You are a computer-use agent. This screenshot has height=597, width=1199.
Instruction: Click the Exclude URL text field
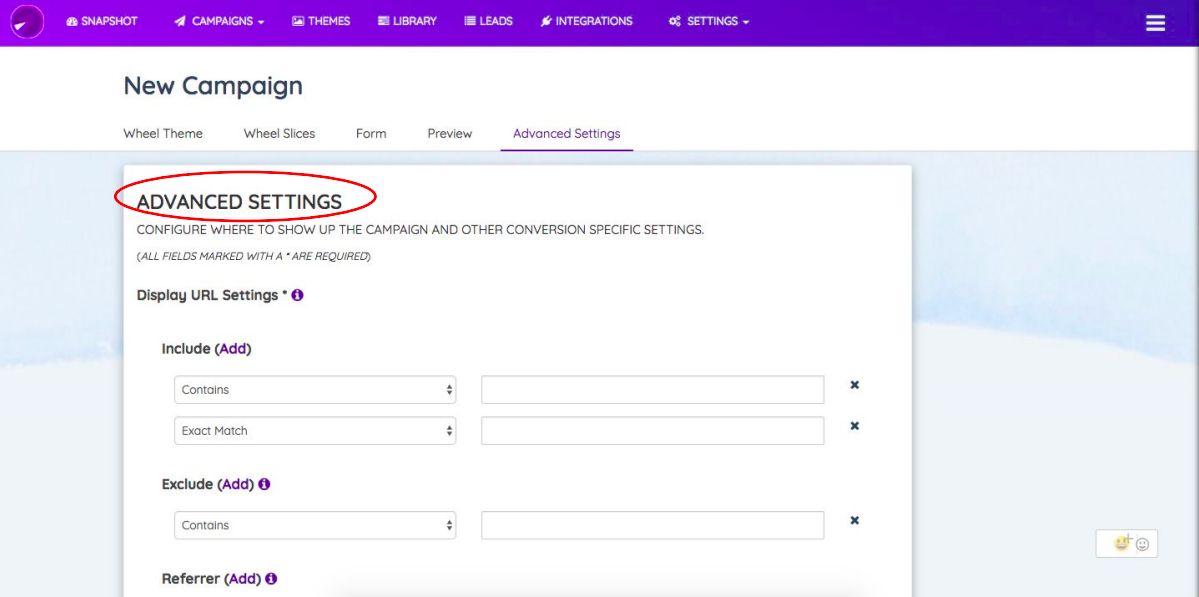tap(652, 525)
